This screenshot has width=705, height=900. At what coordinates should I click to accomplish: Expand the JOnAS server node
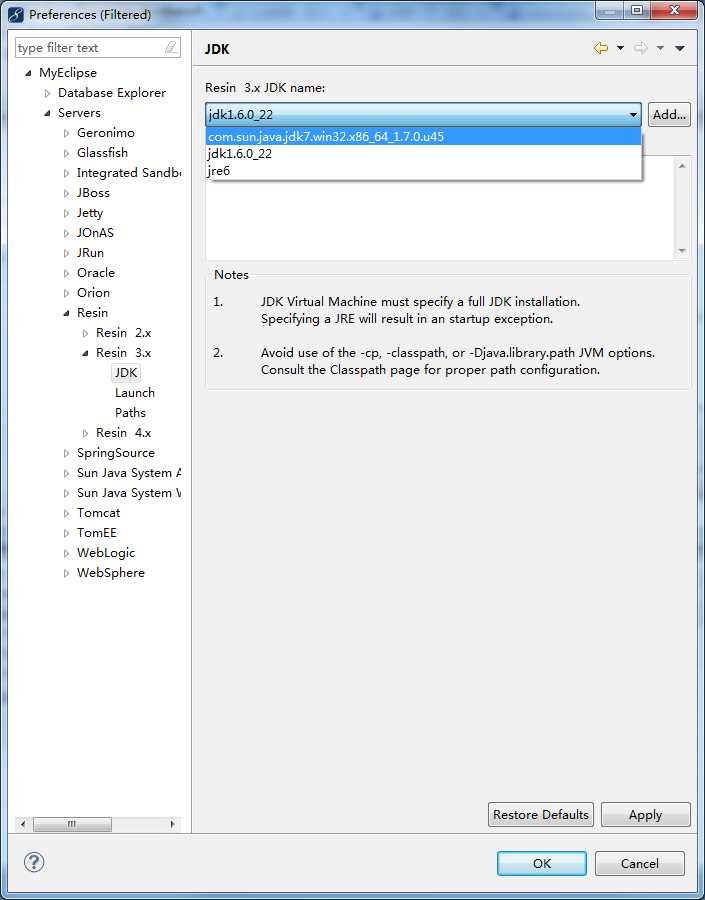coord(67,233)
